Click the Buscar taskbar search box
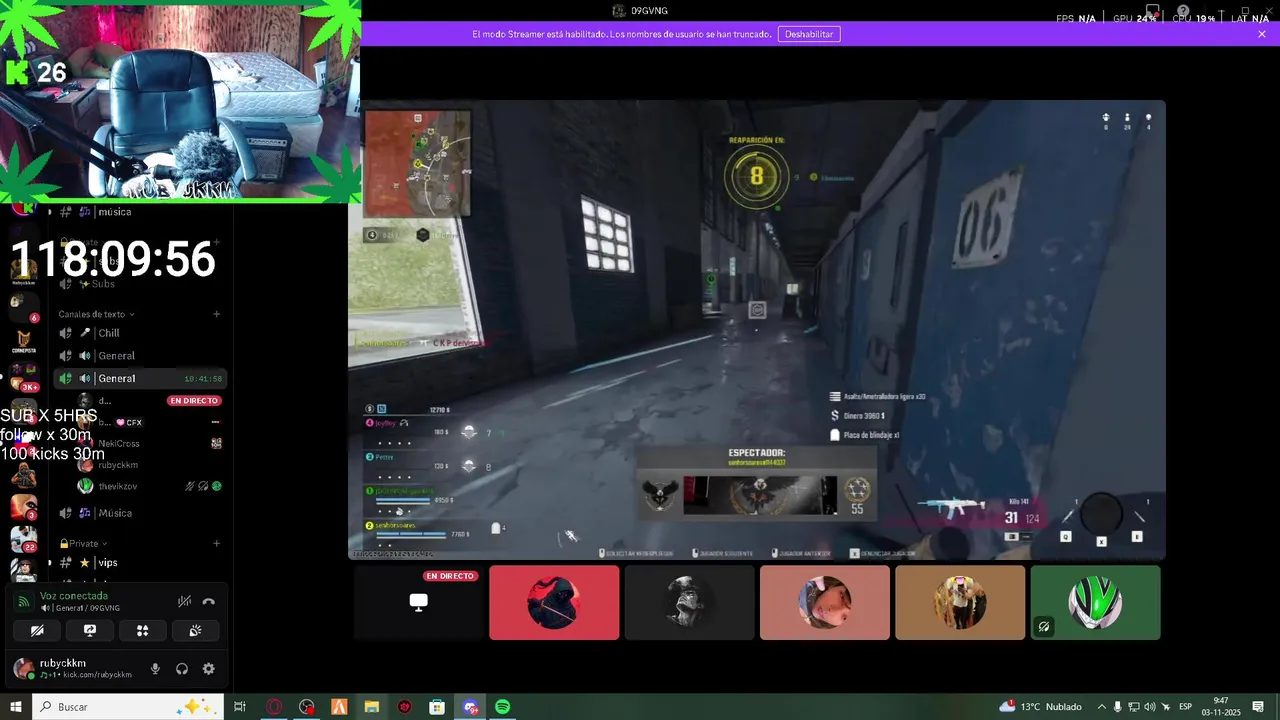The width and height of the screenshot is (1280, 720). click(127, 707)
